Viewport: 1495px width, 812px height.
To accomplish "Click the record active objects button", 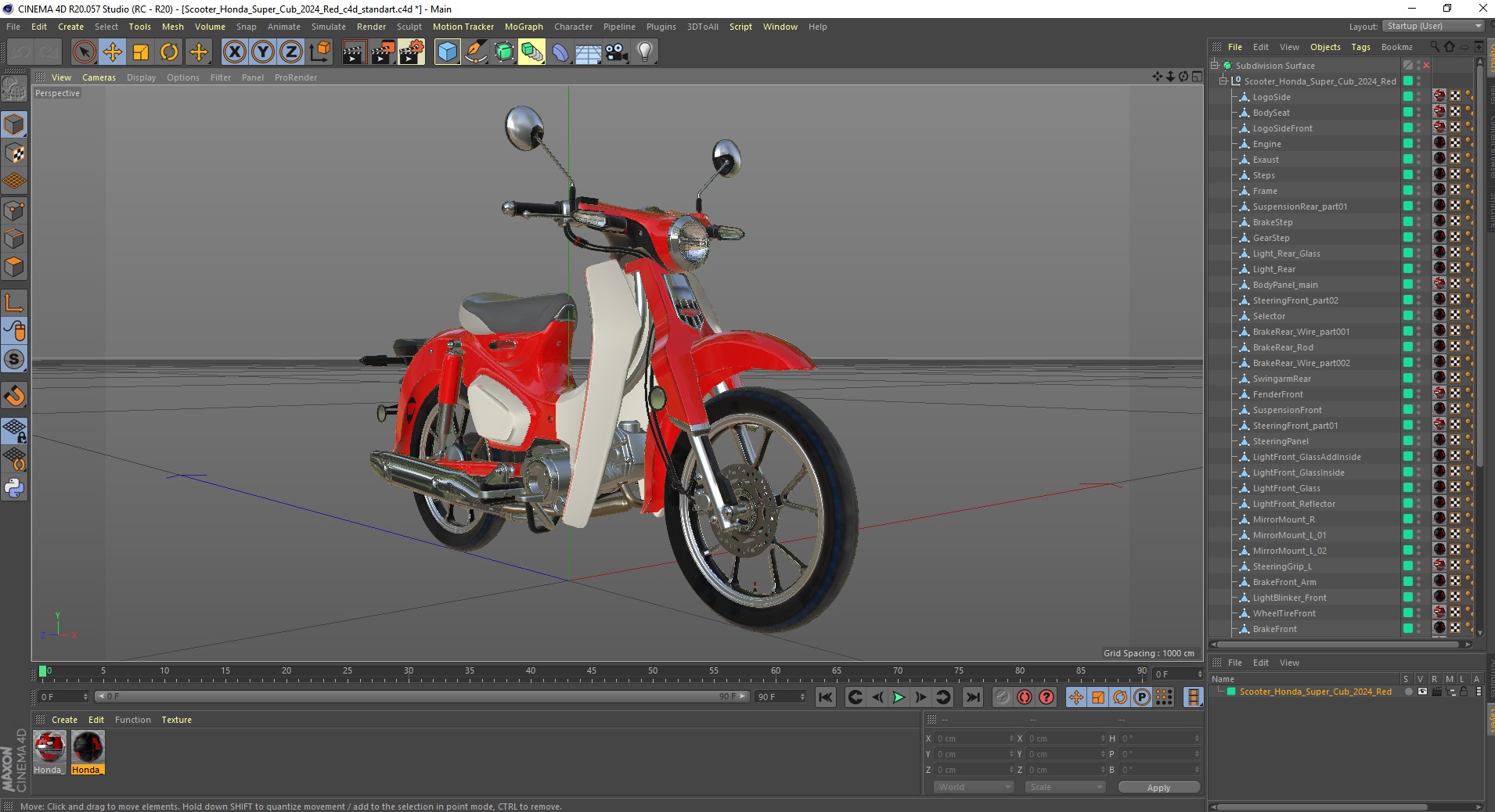I will pyautogui.click(x=1003, y=697).
